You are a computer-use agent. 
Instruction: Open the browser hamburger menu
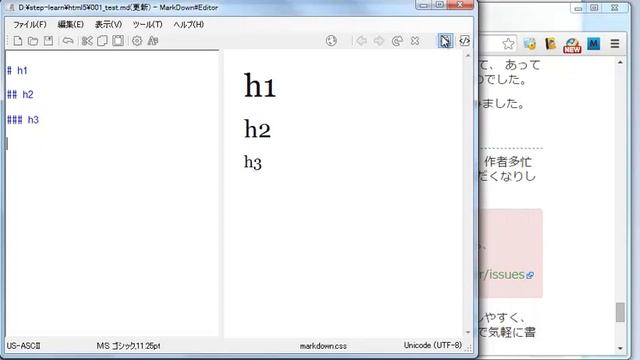click(615, 44)
